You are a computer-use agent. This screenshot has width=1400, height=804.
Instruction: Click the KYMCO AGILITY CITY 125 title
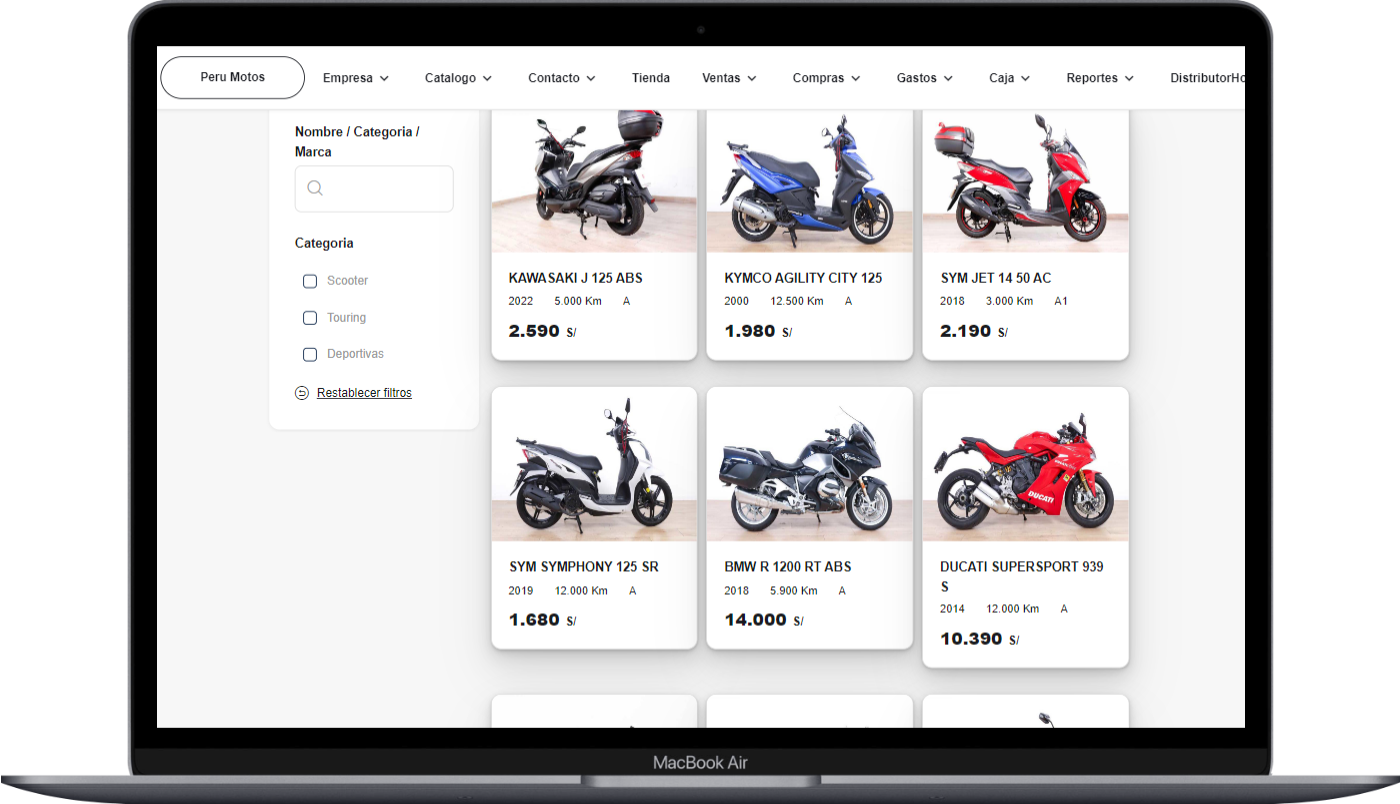point(803,278)
